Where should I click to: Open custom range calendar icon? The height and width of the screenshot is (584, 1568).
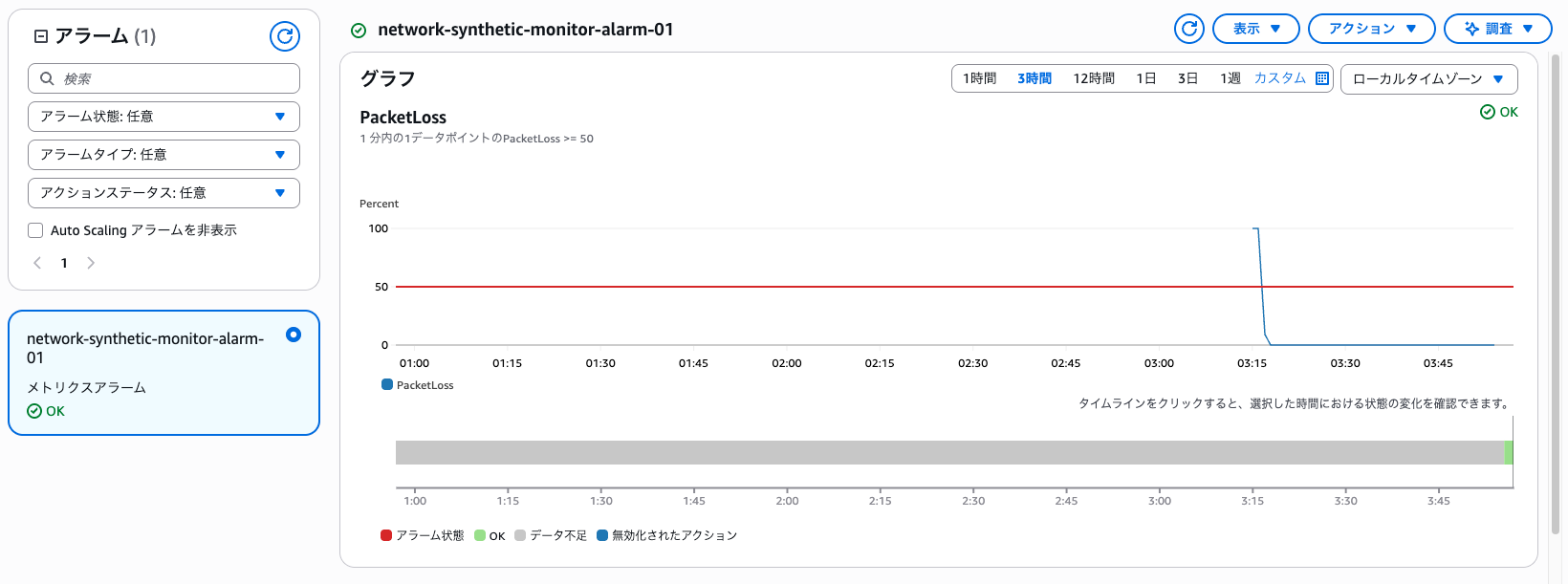tap(1322, 78)
